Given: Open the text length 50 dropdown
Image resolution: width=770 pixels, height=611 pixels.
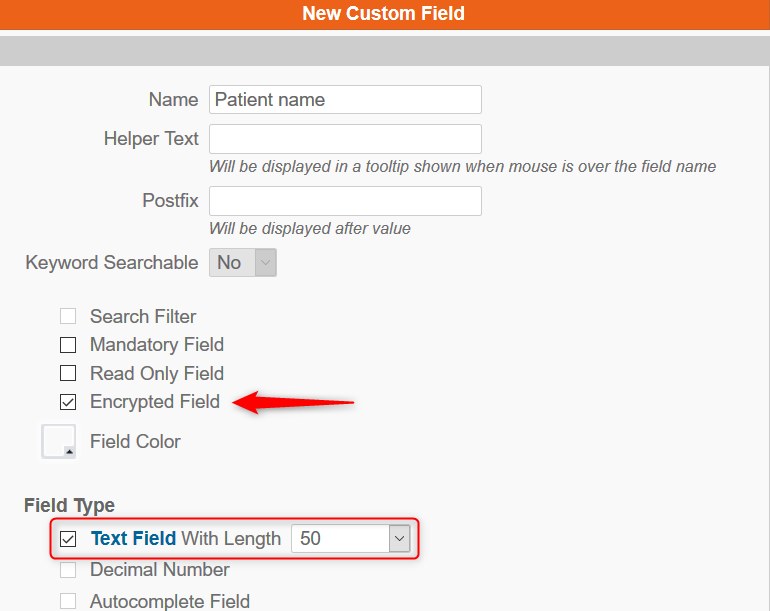Looking at the screenshot, I should pos(351,539).
